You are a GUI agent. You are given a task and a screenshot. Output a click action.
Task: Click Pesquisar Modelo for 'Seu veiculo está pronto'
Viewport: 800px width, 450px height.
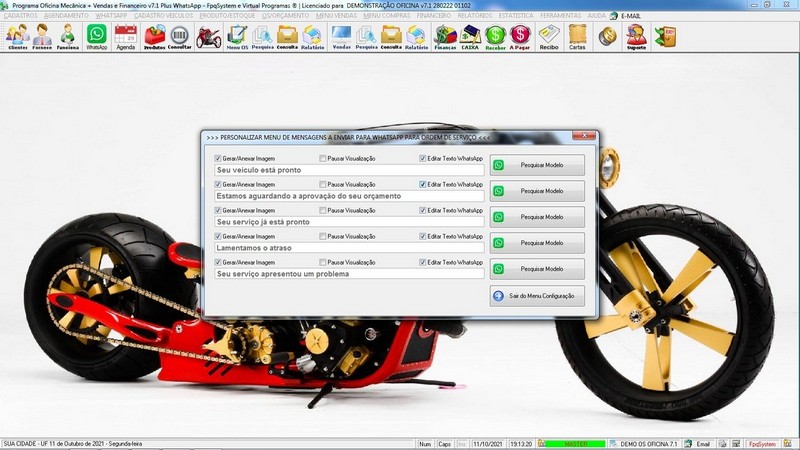click(537, 165)
